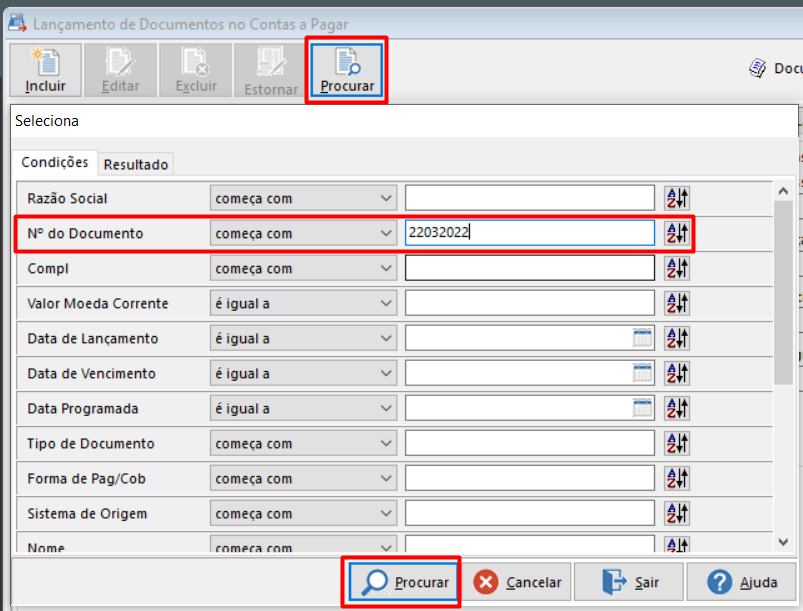Click scrollbar up arrow in conditions list

coord(783,192)
